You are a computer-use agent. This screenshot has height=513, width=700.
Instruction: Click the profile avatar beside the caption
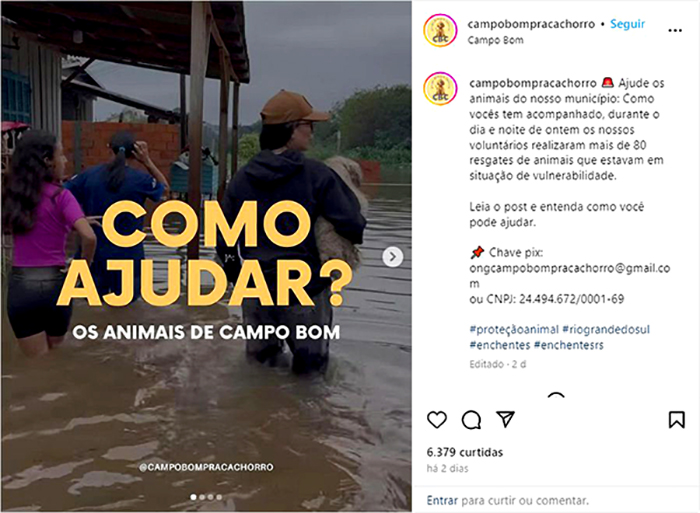pos(440,88)
